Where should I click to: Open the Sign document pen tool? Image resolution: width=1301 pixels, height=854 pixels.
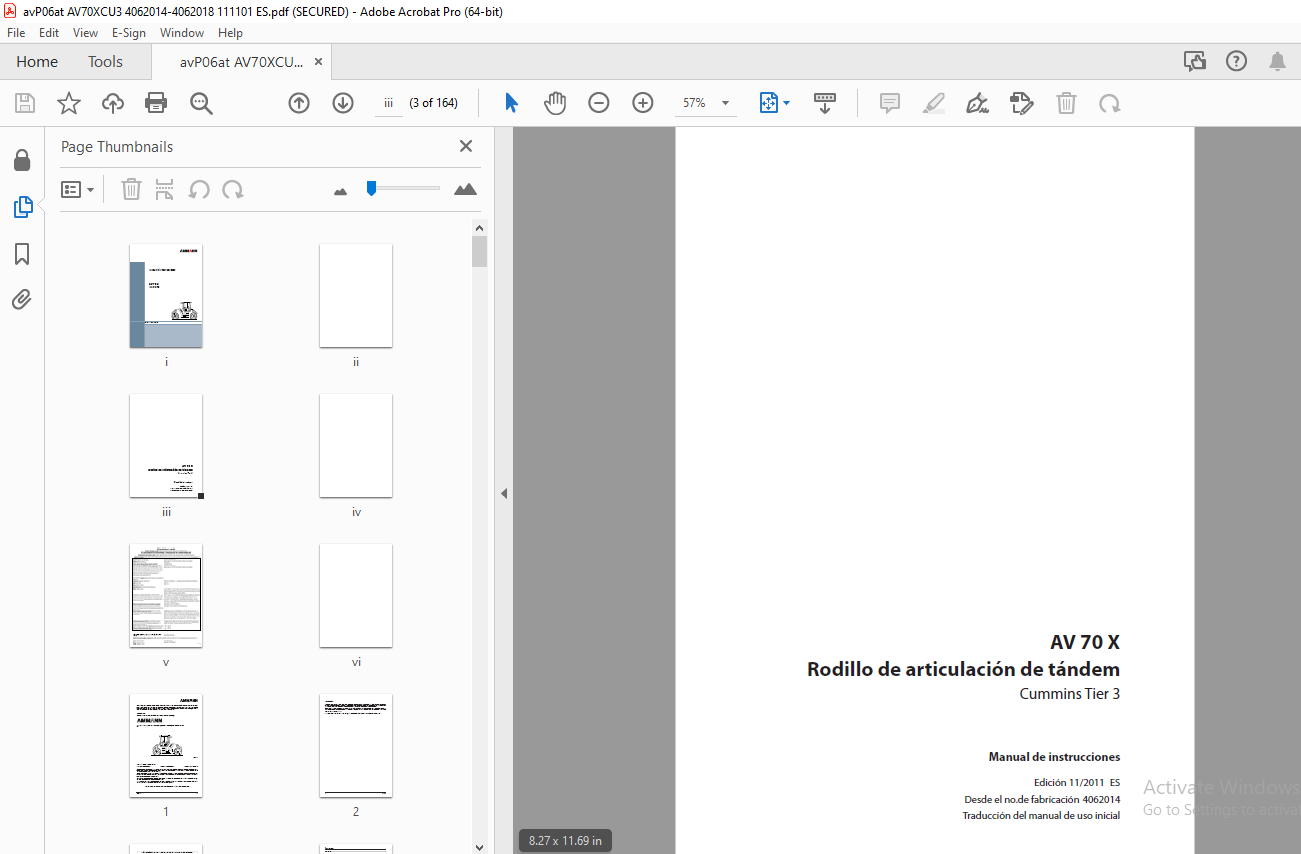click(x=978, y=103)
